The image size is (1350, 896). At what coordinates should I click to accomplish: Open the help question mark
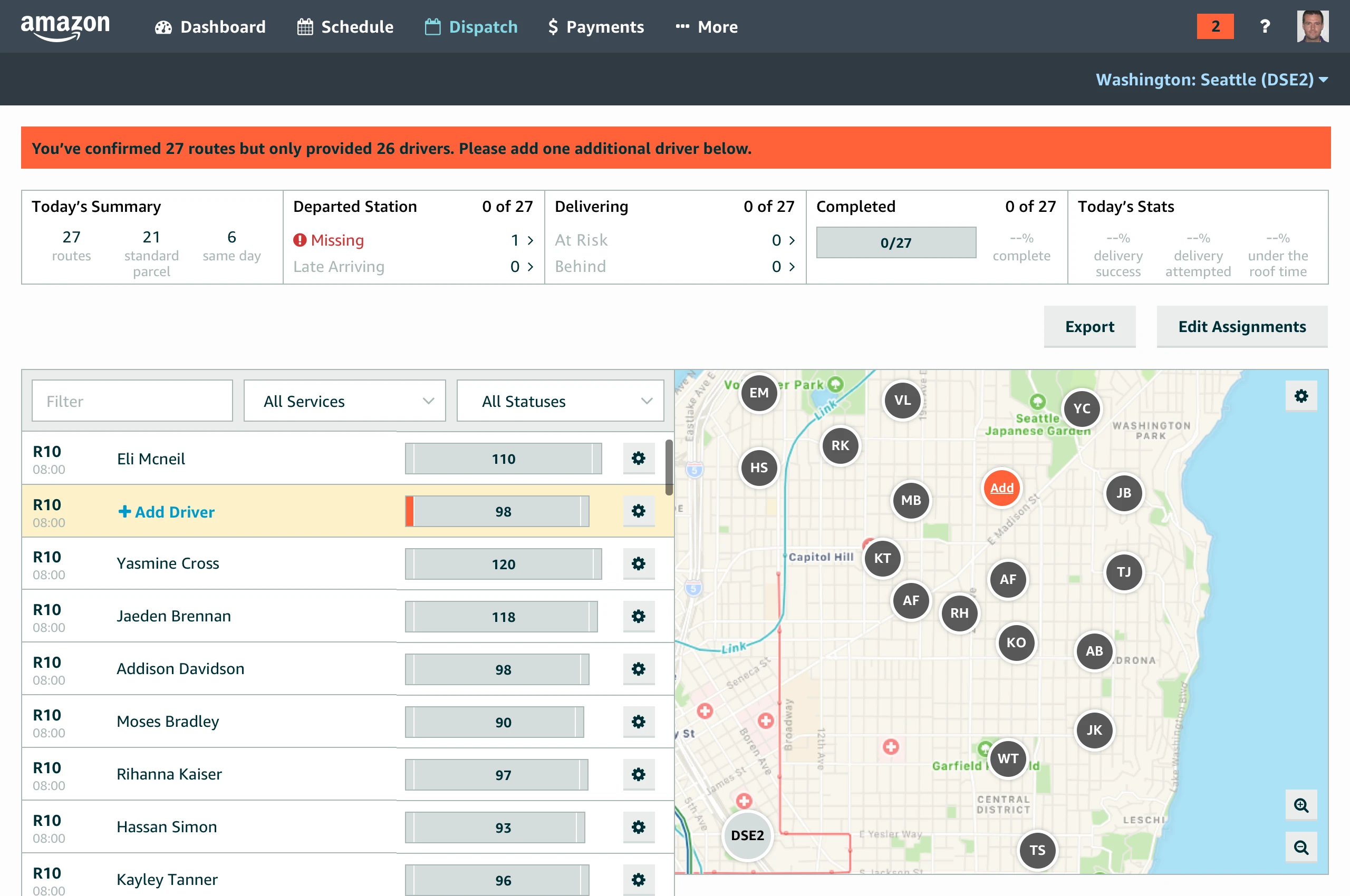tap(1266, 27)
